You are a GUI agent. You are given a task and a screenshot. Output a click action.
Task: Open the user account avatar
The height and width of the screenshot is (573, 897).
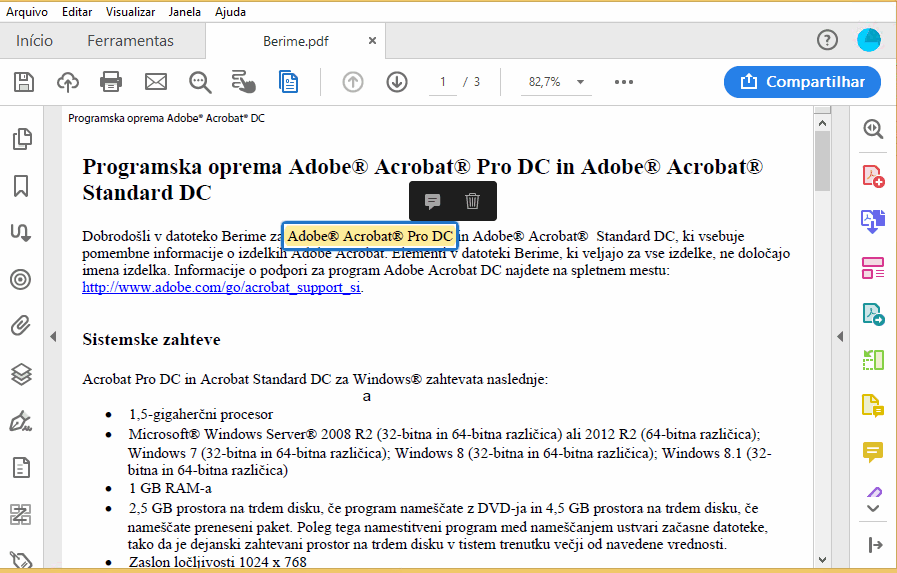(x=869, y=40)
